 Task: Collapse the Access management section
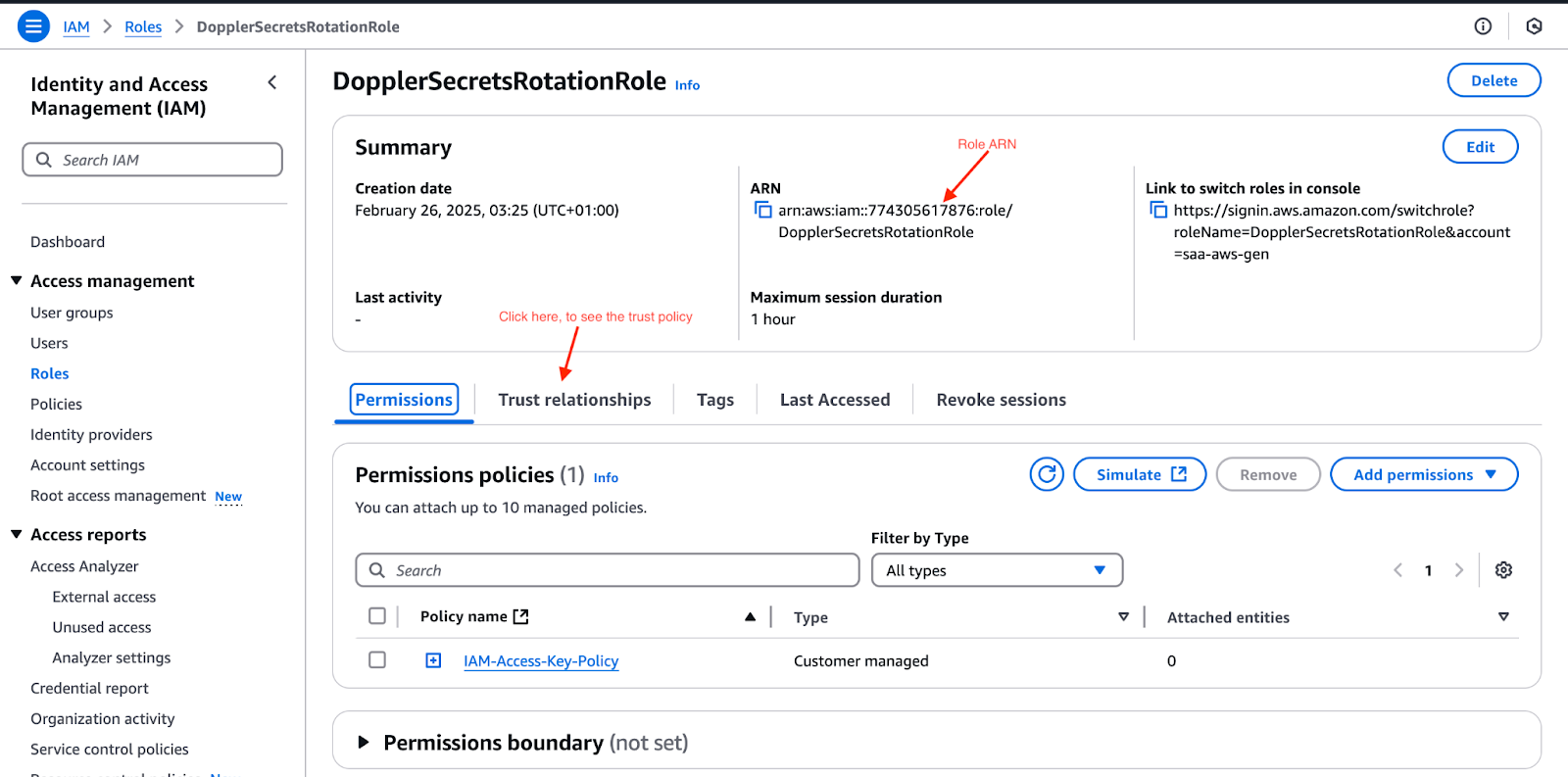click(x=17, y=280)
